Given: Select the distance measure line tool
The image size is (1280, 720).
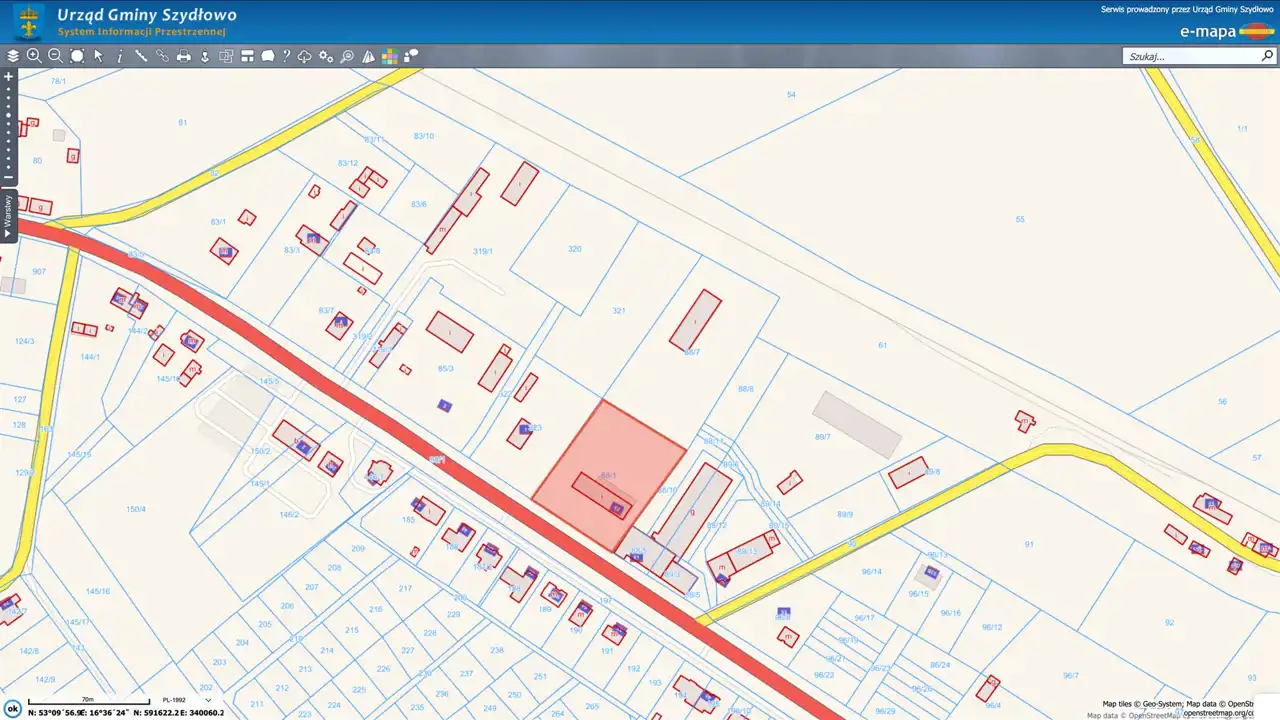Looking at the screenshot, I should (141, 56).
